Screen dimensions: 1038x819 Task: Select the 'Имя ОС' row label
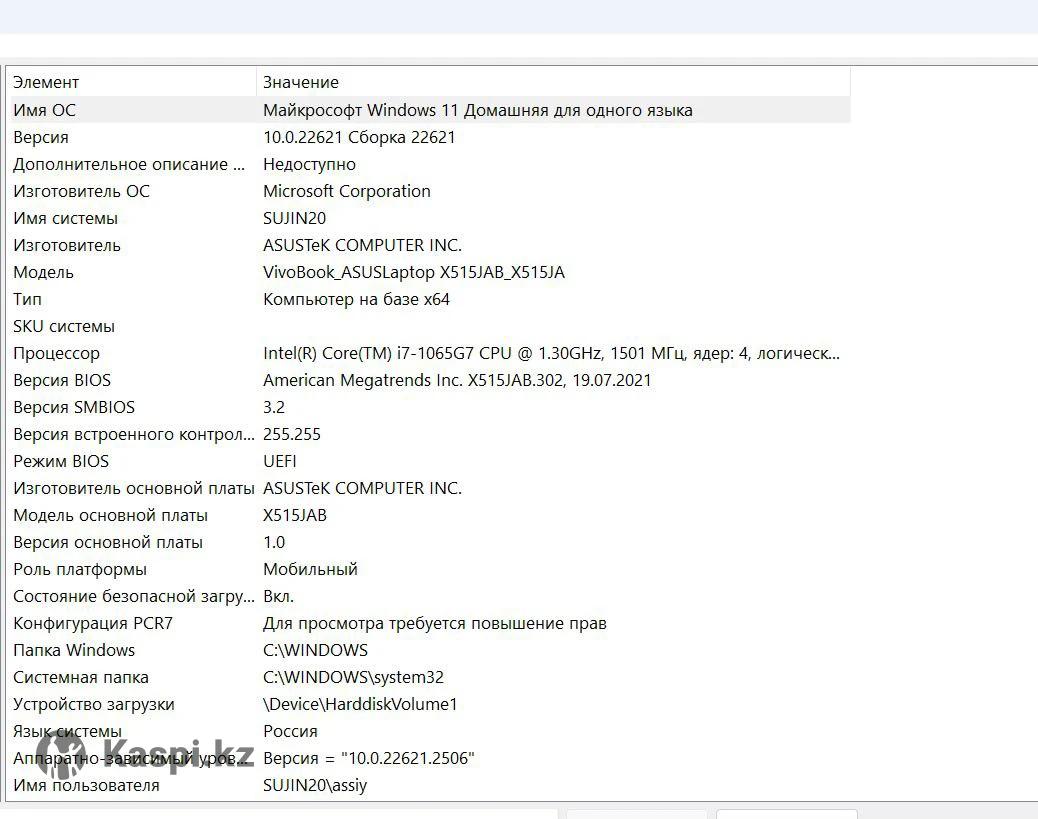tap(44, 110)
